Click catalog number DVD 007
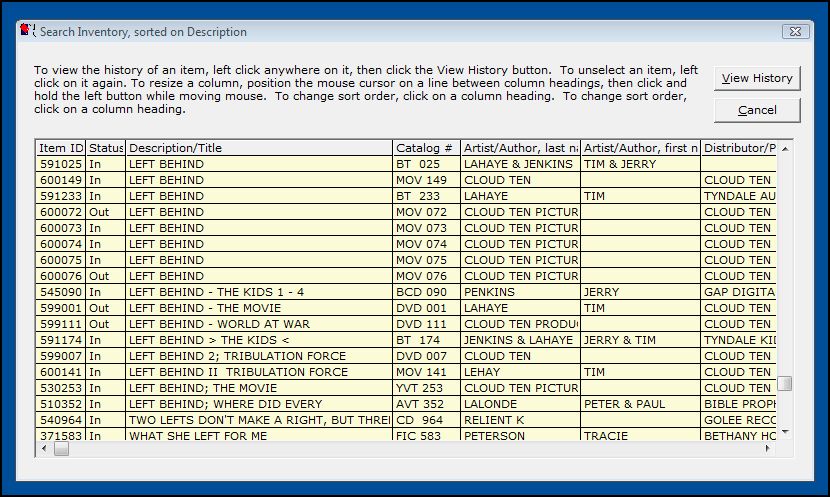830x497 pixels. (426, 356)
